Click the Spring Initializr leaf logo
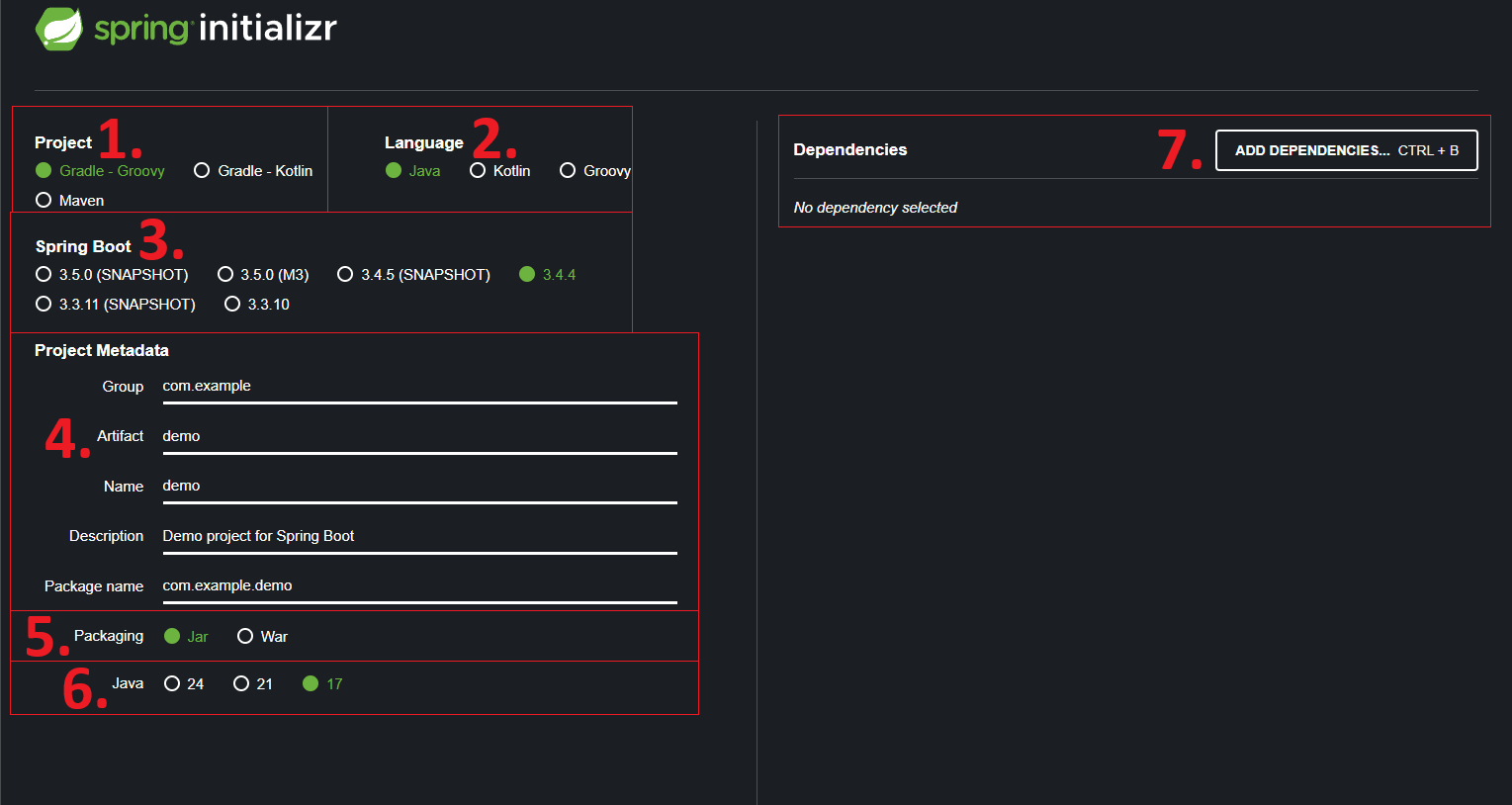Viewport: 1512px width, 805px height. tap(59, 28)
